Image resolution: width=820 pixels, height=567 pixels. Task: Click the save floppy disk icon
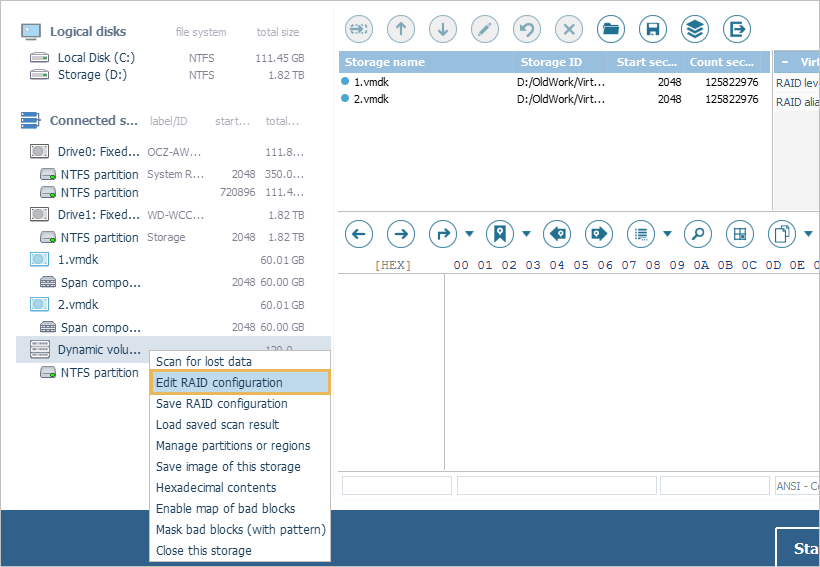coord(653,29)
